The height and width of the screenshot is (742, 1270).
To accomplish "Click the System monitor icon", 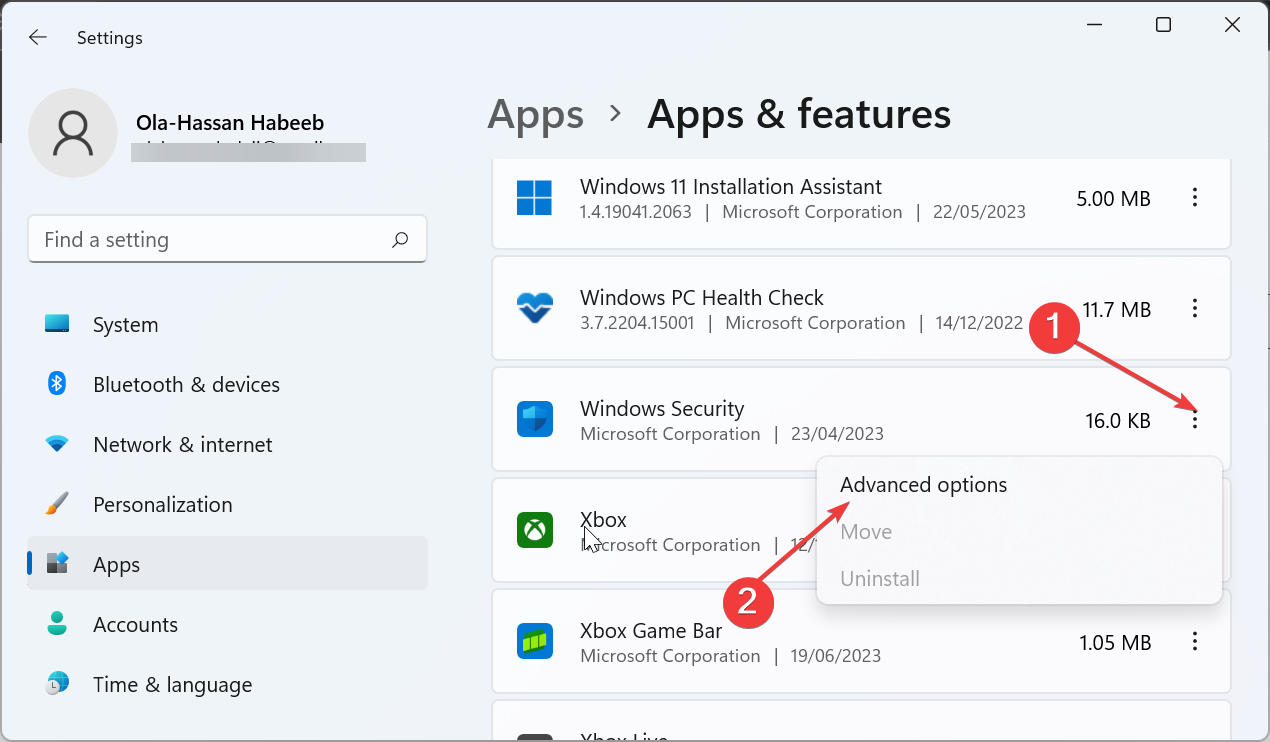I will (x=57, y=324).
